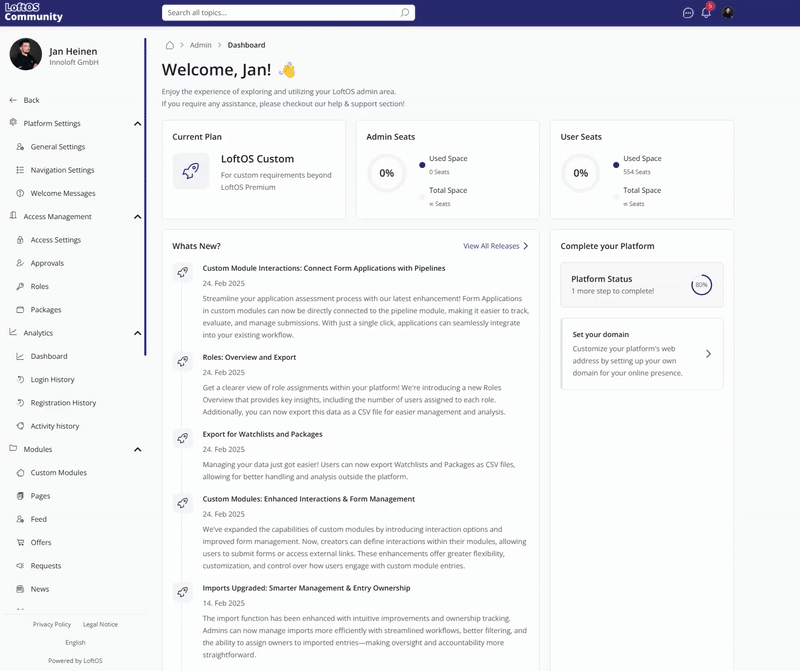
Task: Click the Roles sidebar icon
Action: [x=20, y=287]
